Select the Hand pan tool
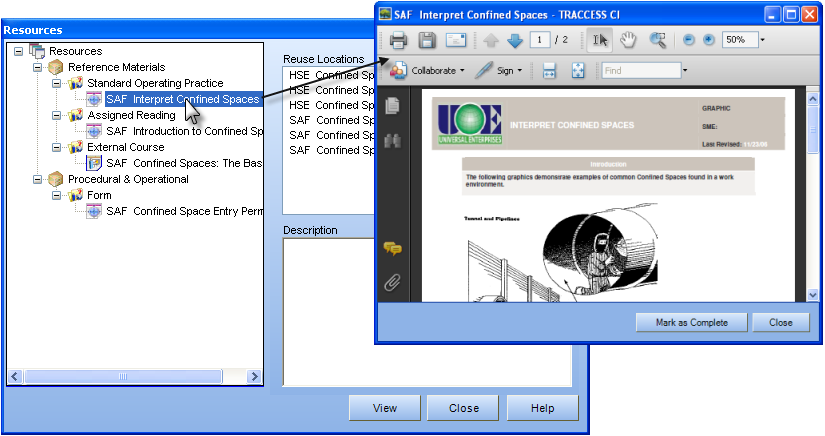 pos(628,40)
